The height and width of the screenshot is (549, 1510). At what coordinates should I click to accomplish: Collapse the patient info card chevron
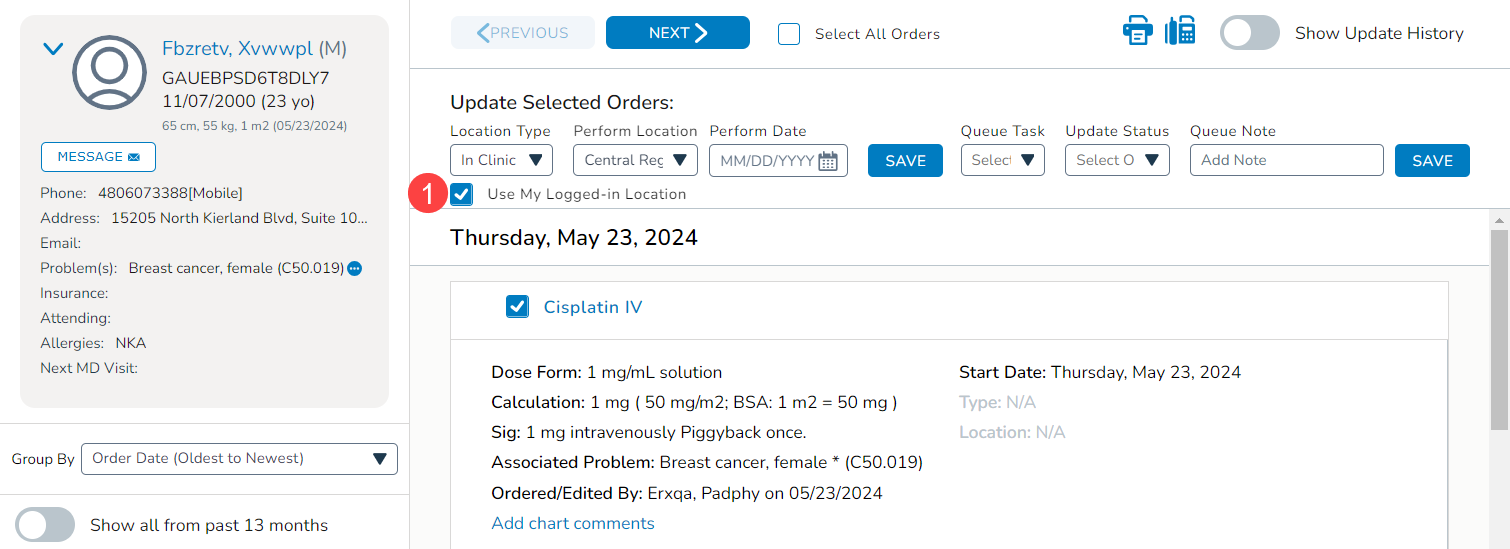[53, 48]
